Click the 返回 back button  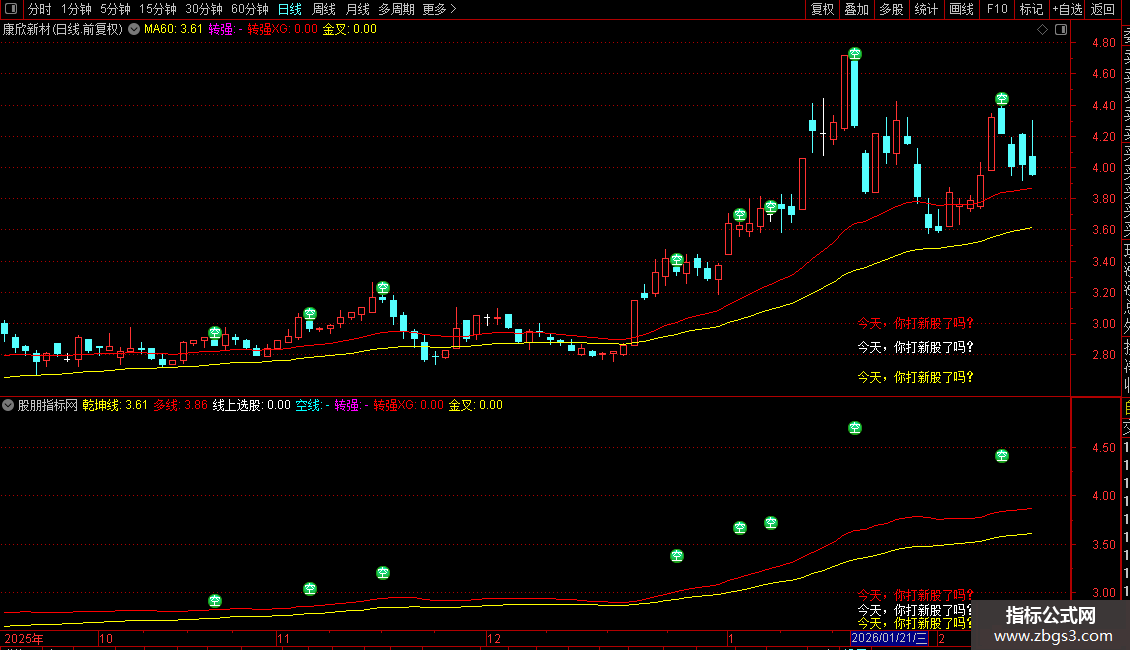tap(1103, 9)
